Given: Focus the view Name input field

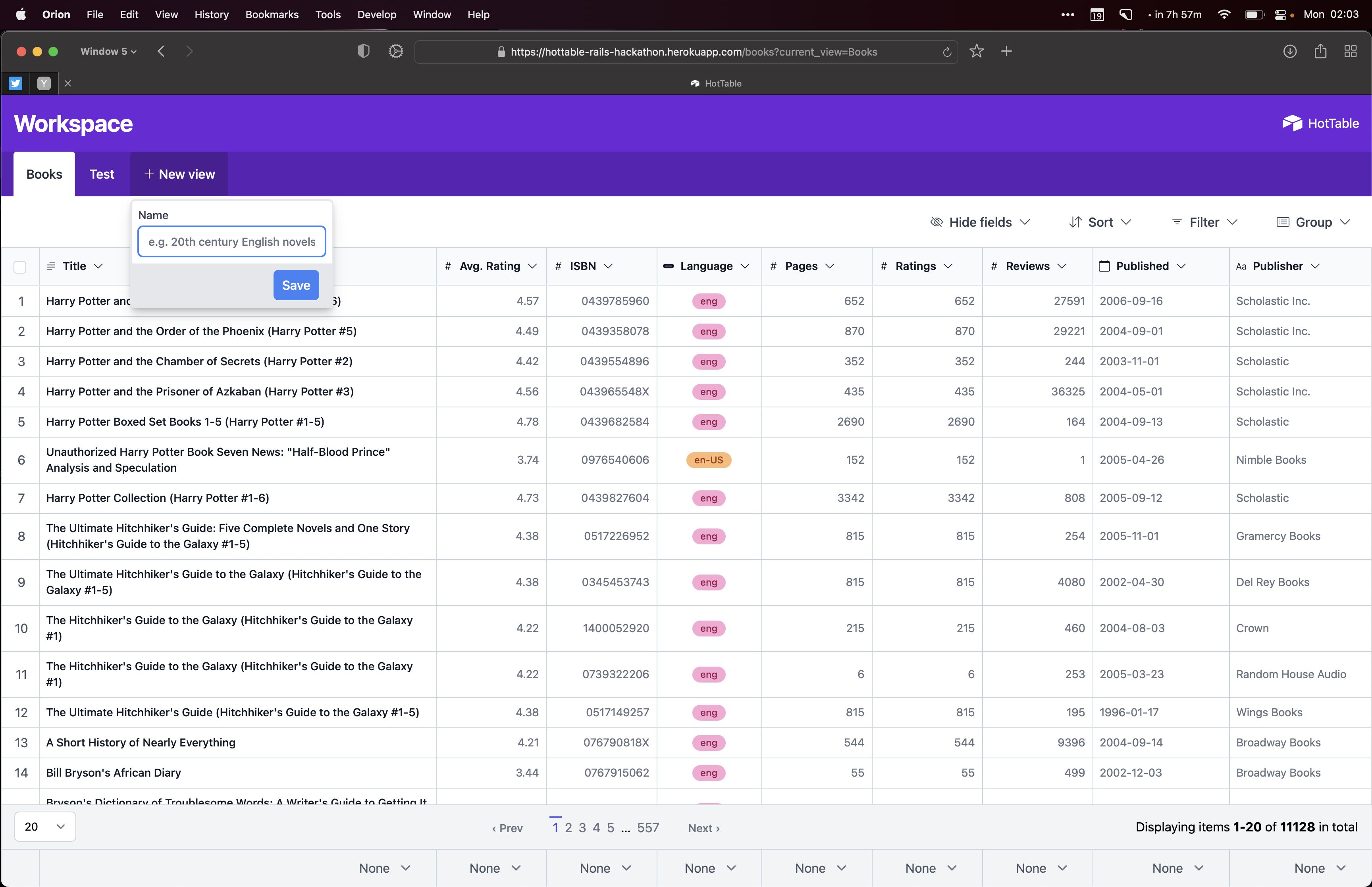Looking at the screenshot, I should (231, 242).
